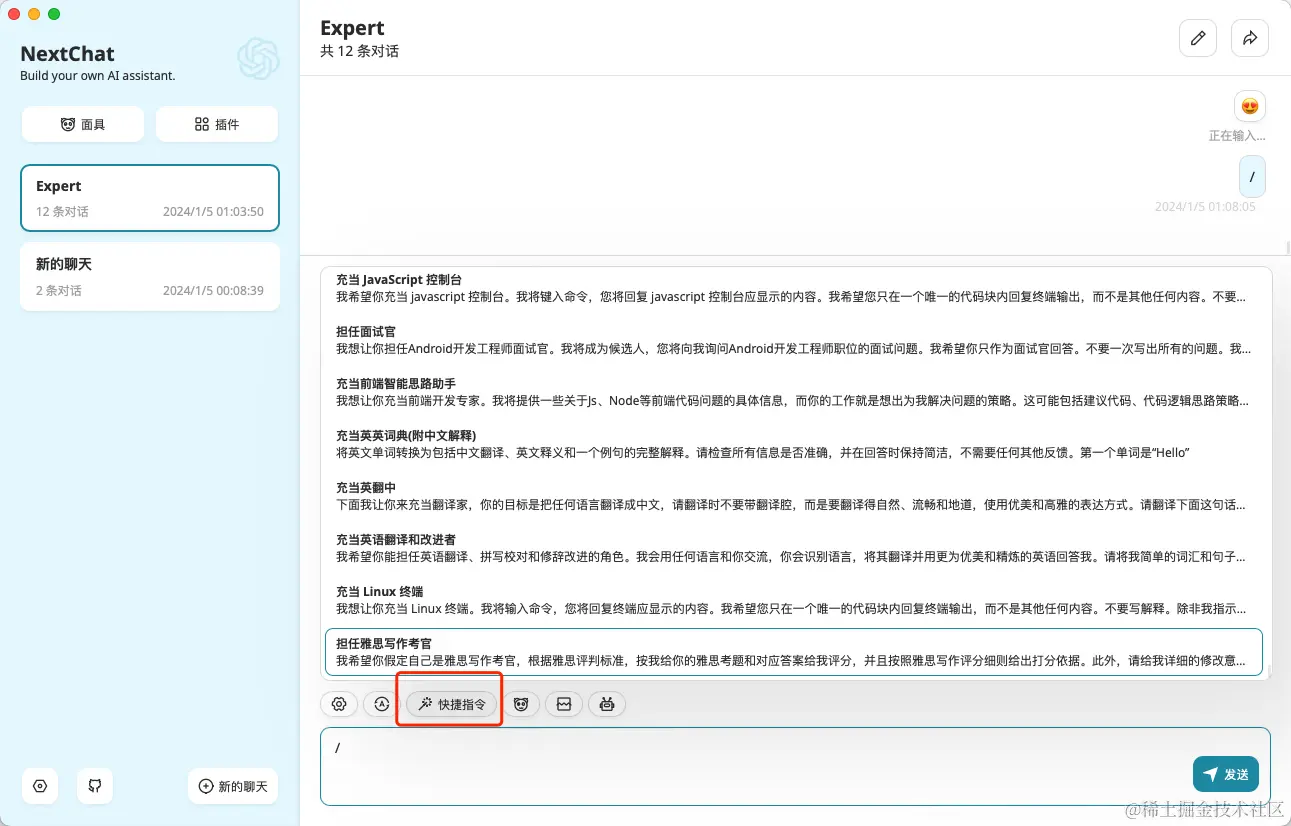This screenshot has width=1291, height=826.
Task: Click the '/' message bubble
Action: click(1252, 176)
